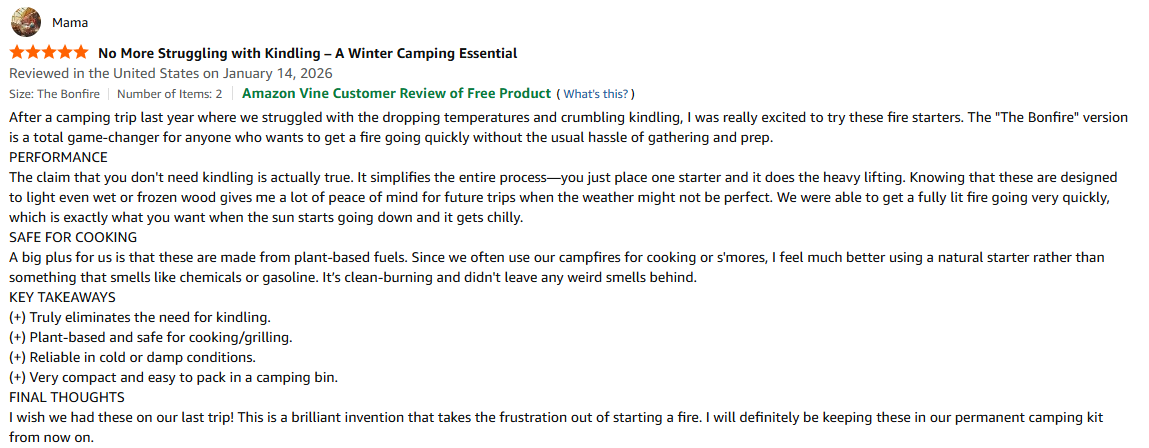Open the "No More Struggling with Kindling" review title
This screenshot has width=1149, height=448.
point(307,53)
